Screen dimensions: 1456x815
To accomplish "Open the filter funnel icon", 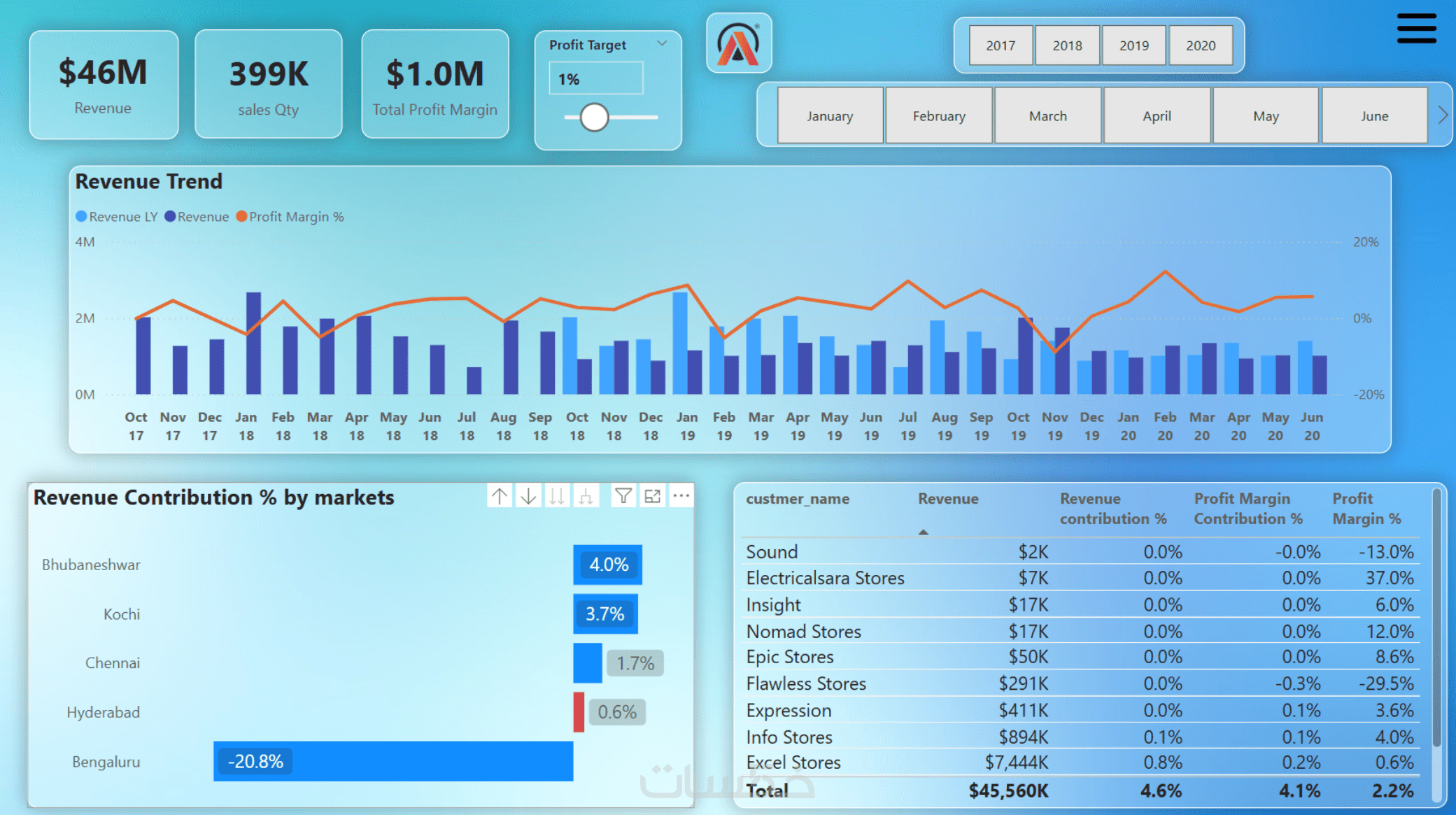I will point(623,497).
